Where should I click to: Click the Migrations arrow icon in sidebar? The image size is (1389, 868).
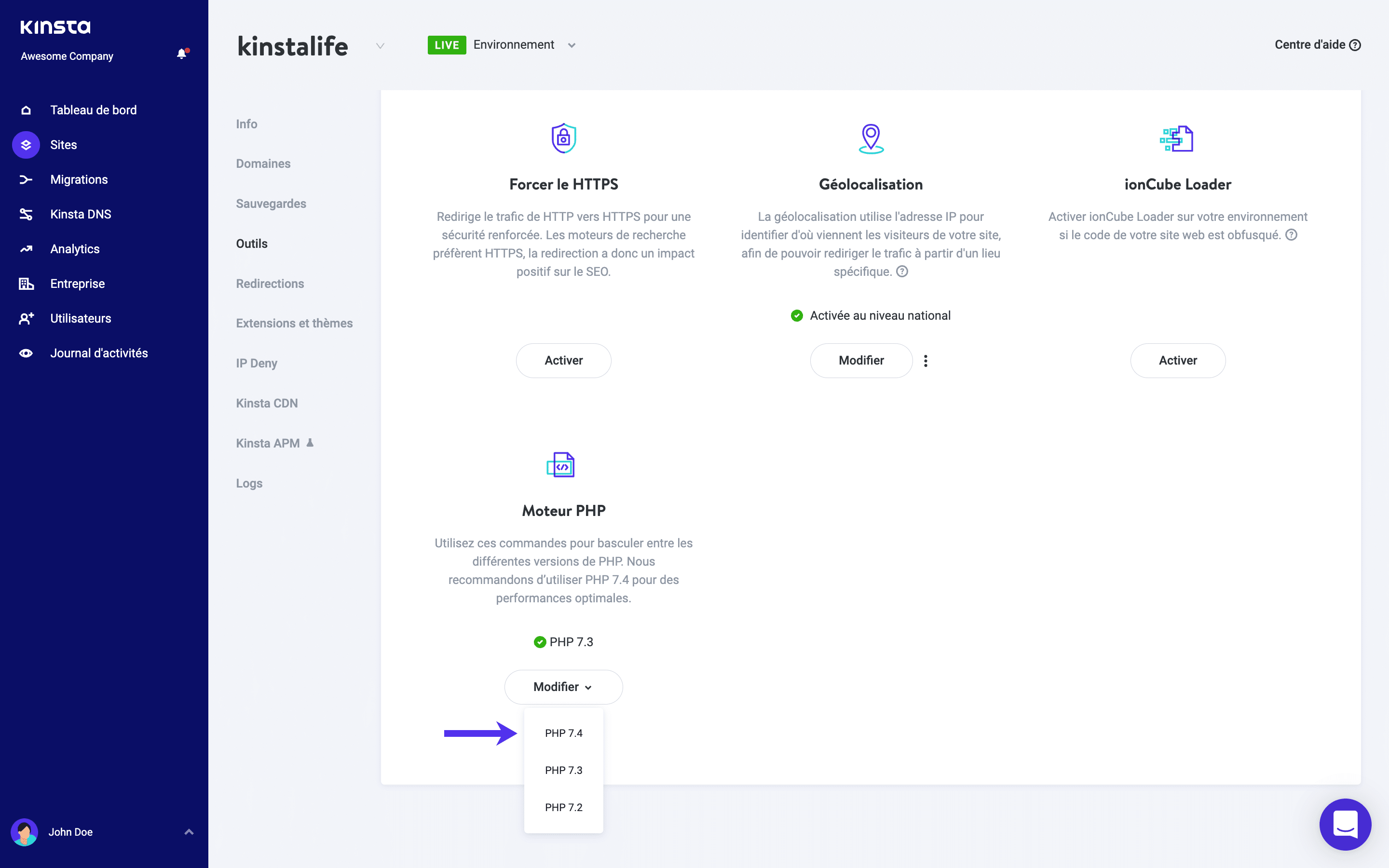tap(26, 180)
